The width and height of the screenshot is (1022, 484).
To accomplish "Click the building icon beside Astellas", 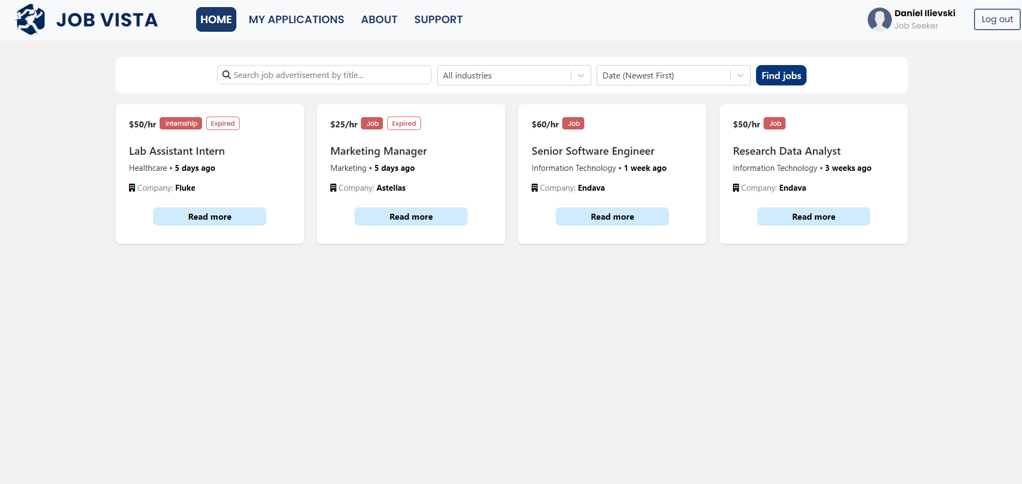I will pos(333,188).
